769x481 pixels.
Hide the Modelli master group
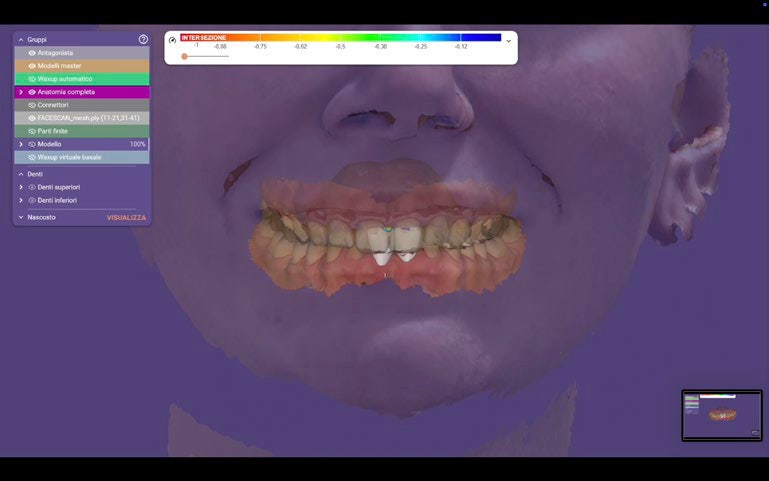click(32, 65)
